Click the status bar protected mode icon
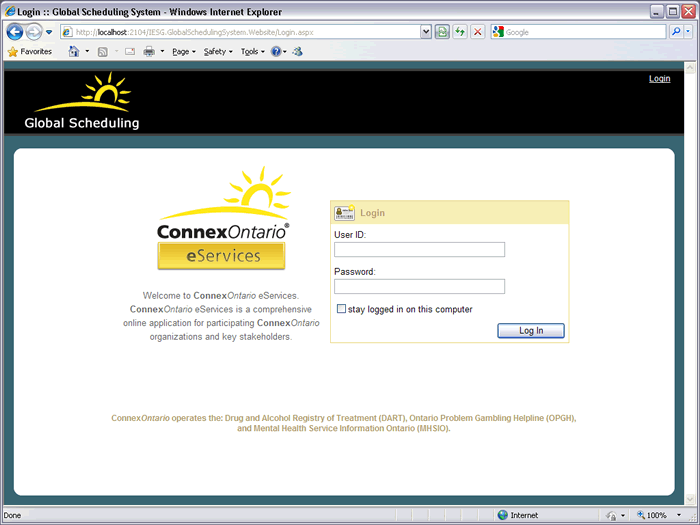Screen dimensions: 700x525 (611, 516)
